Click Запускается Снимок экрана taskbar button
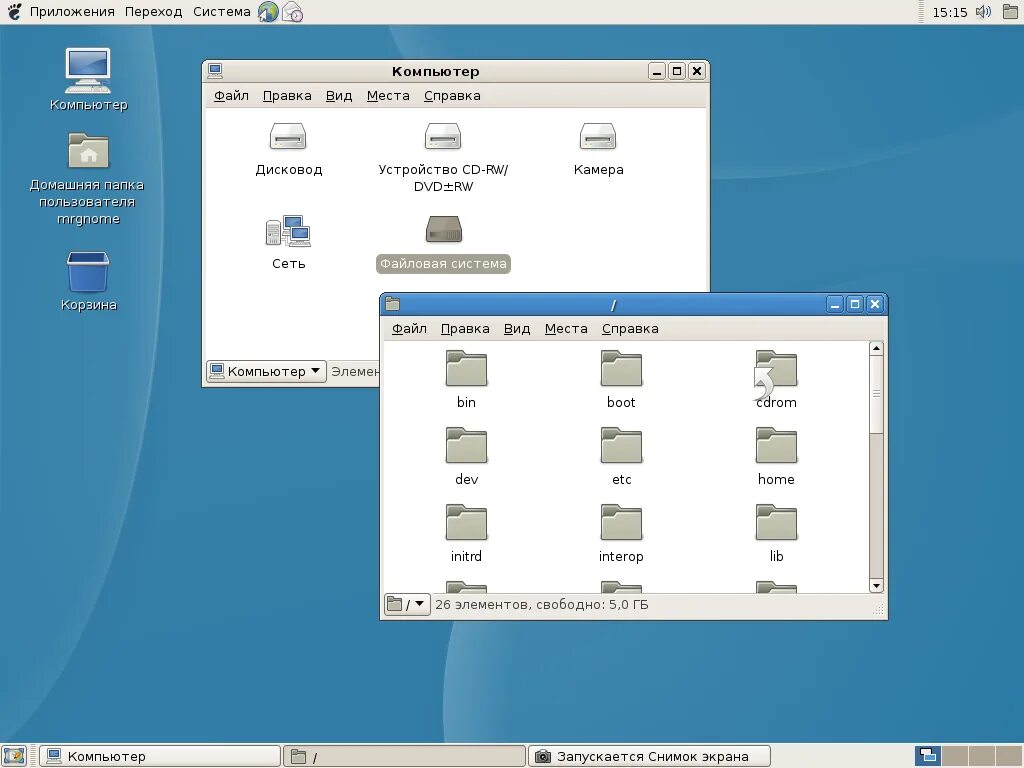Image resolution: width=1024 pixels, height=768 pixels. coord(650,756)
